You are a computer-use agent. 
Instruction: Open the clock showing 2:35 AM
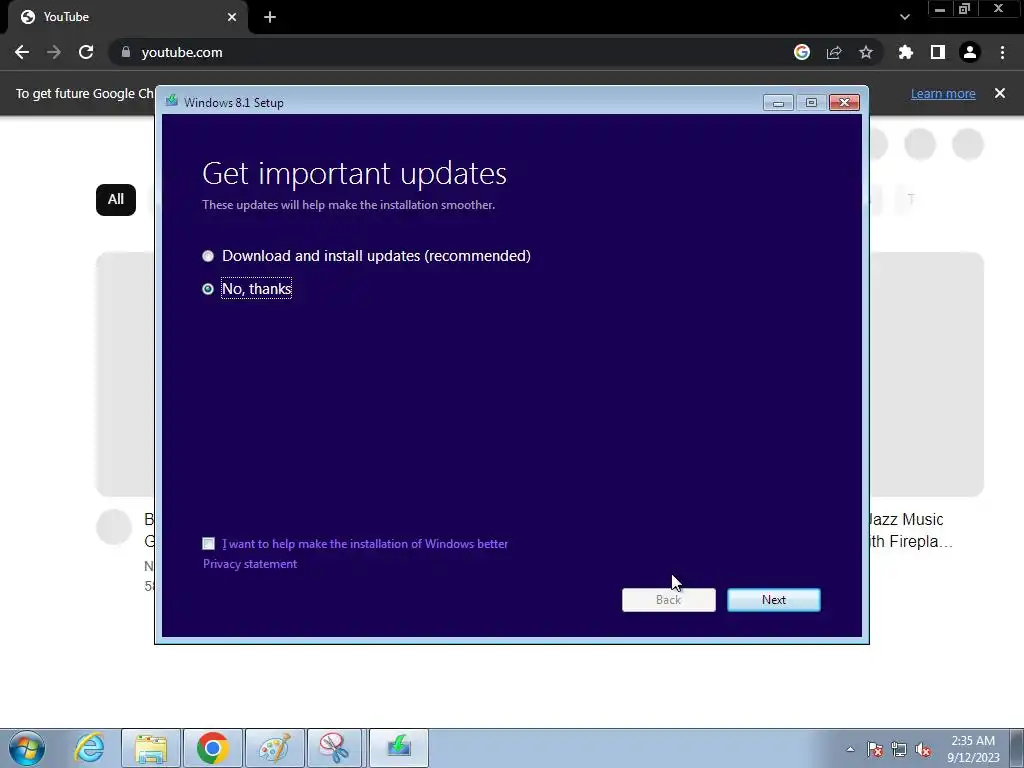click(x=973, y=749)
